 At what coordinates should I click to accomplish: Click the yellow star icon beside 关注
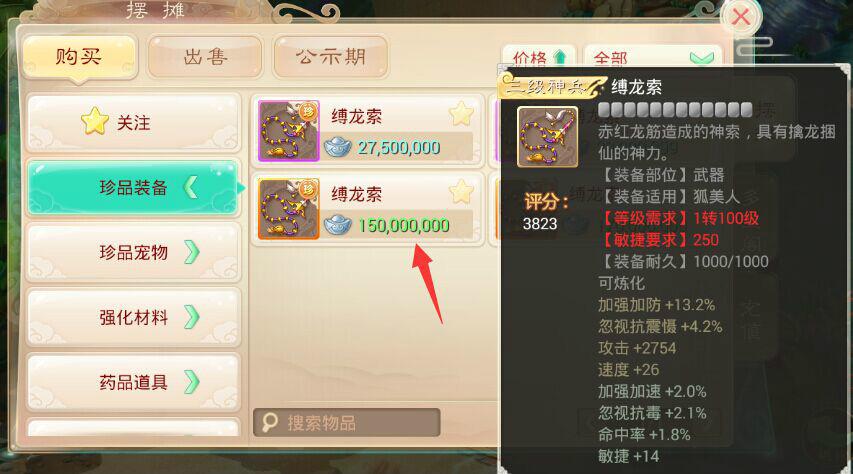point(95,121)
